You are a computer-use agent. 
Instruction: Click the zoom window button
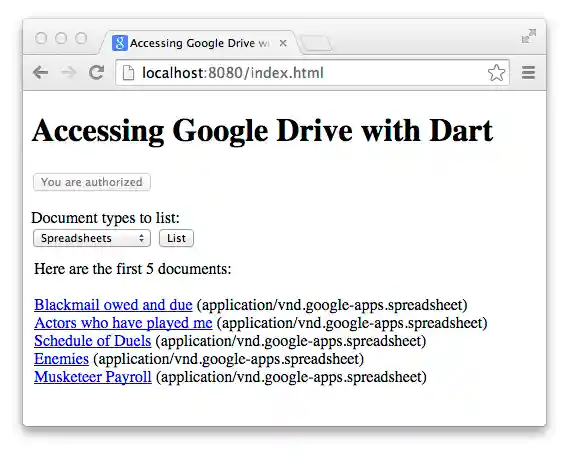coord(81,38)
